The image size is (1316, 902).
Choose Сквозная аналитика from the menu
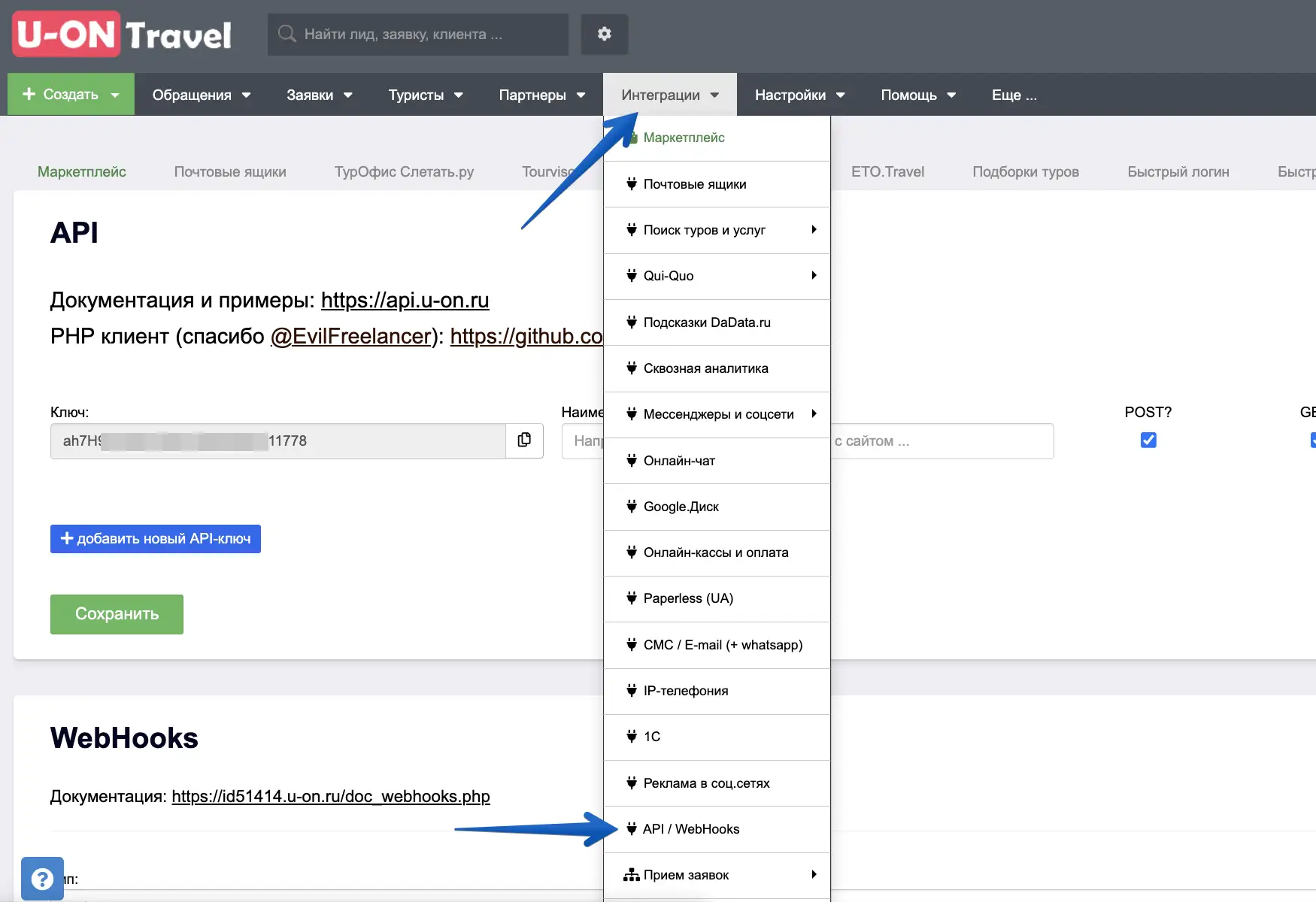click(x=705, y=368)
